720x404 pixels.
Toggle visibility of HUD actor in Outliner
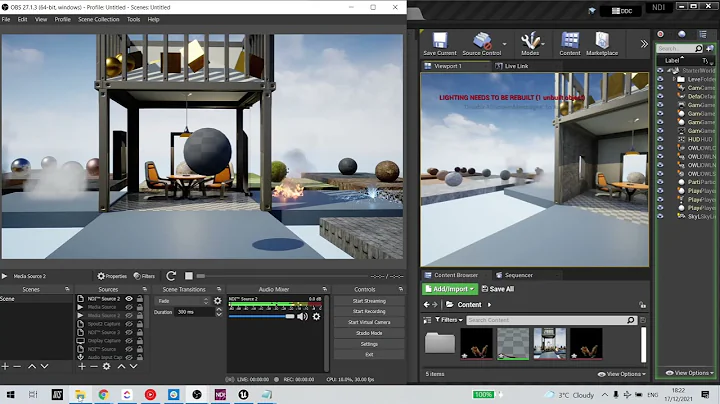coord(660,140)
